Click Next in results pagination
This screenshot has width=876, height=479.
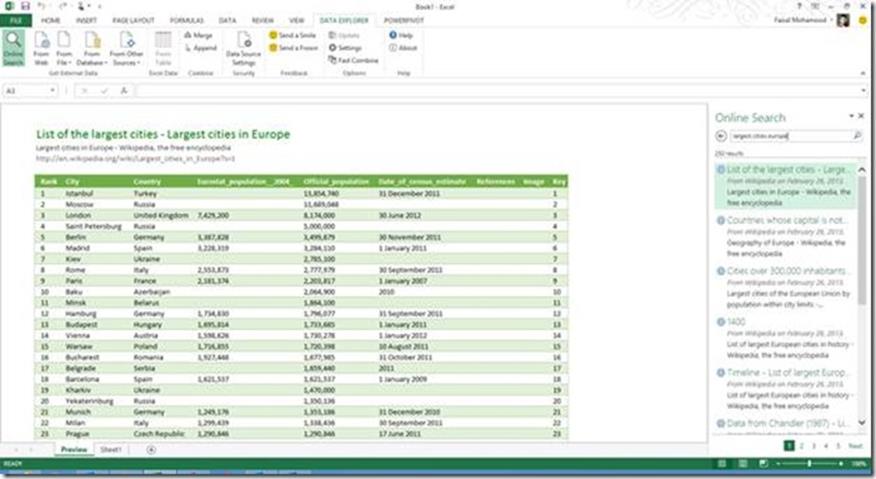[x=855, y=445]
